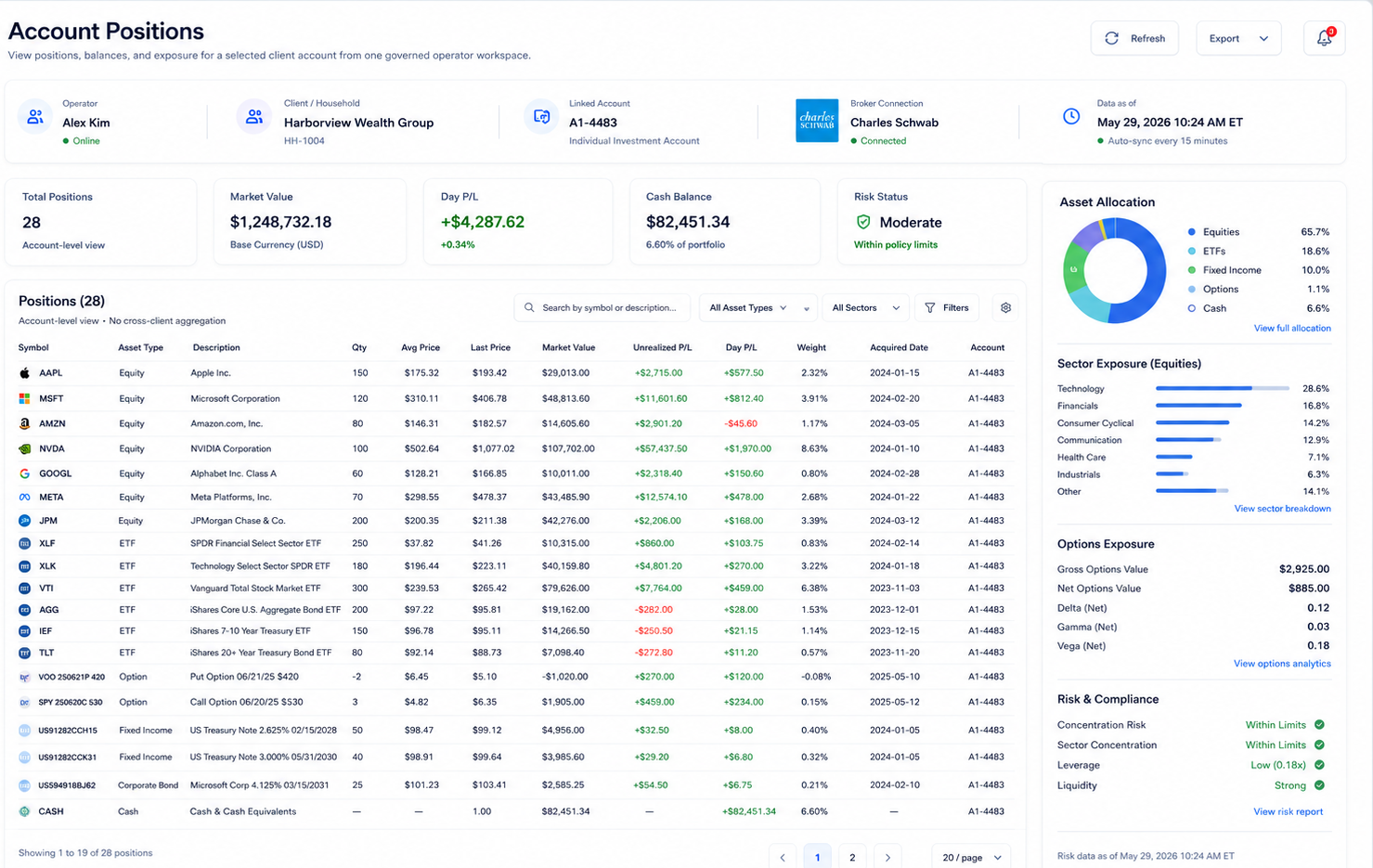Image resolution: width=1373 pixels, height=868 pixels.
Task: Click the AMZN Amazon logo icon
Action: [25, 423]
